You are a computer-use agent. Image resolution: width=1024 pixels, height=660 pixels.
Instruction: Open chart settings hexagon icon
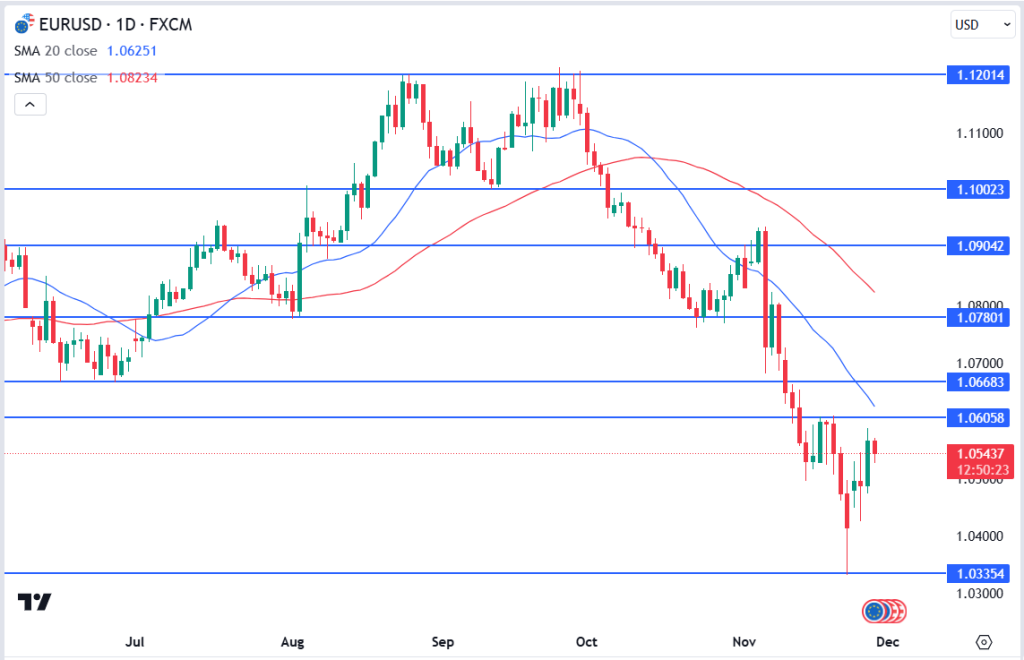(x=983, y=641)
